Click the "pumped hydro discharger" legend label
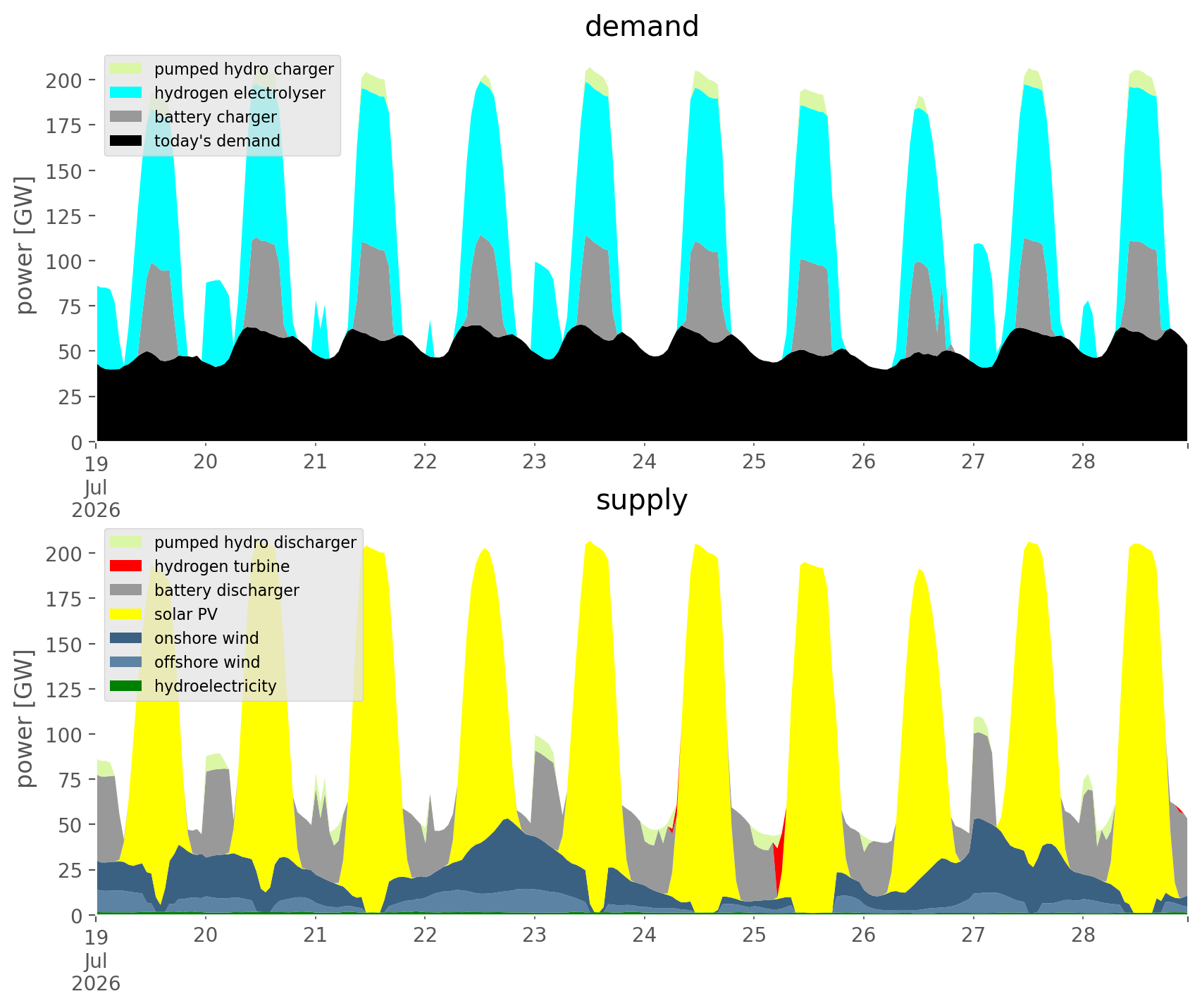Screen dimensions: 1202x1008 [x=255, y=542]
